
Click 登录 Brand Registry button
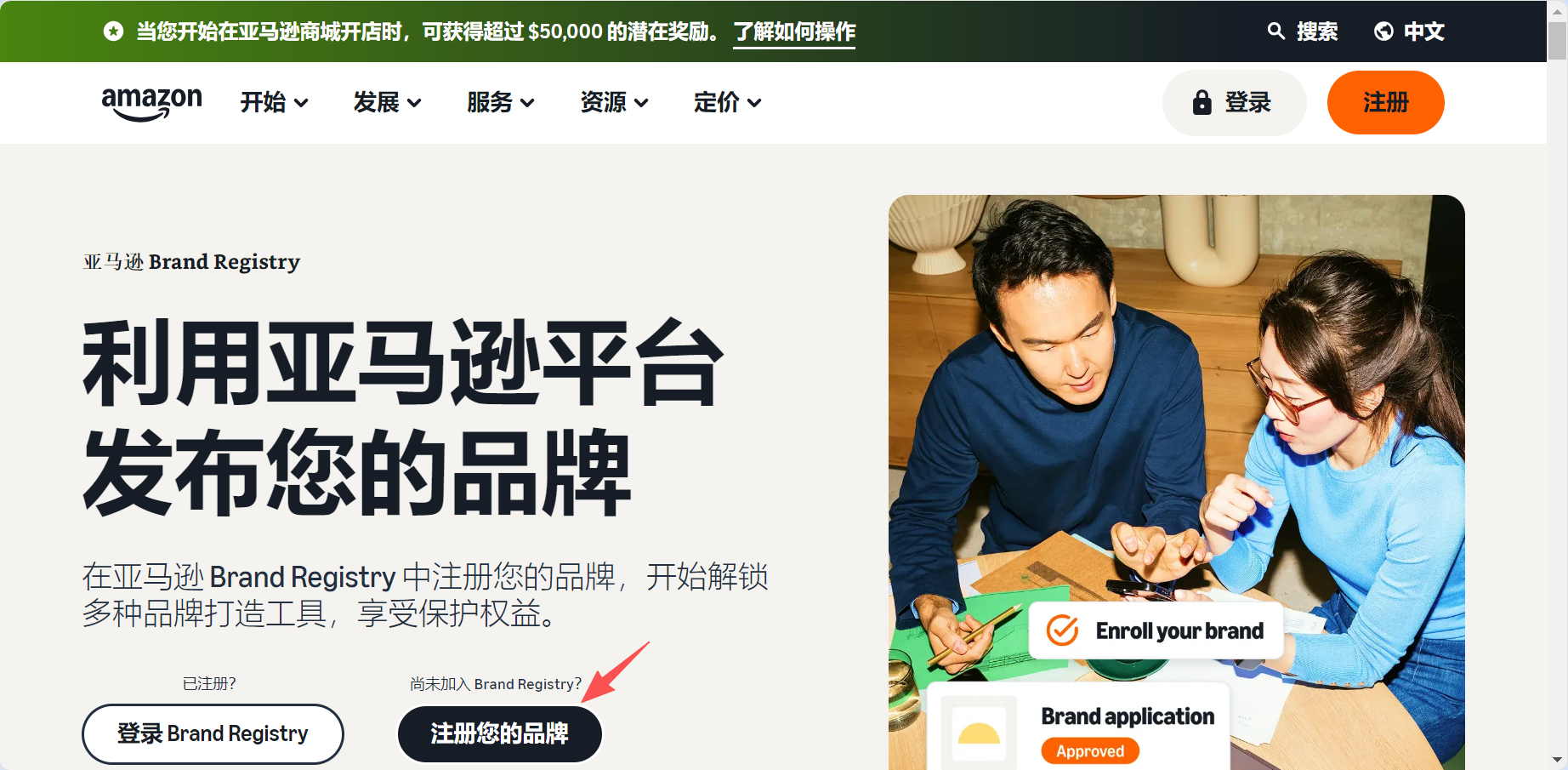213,733
